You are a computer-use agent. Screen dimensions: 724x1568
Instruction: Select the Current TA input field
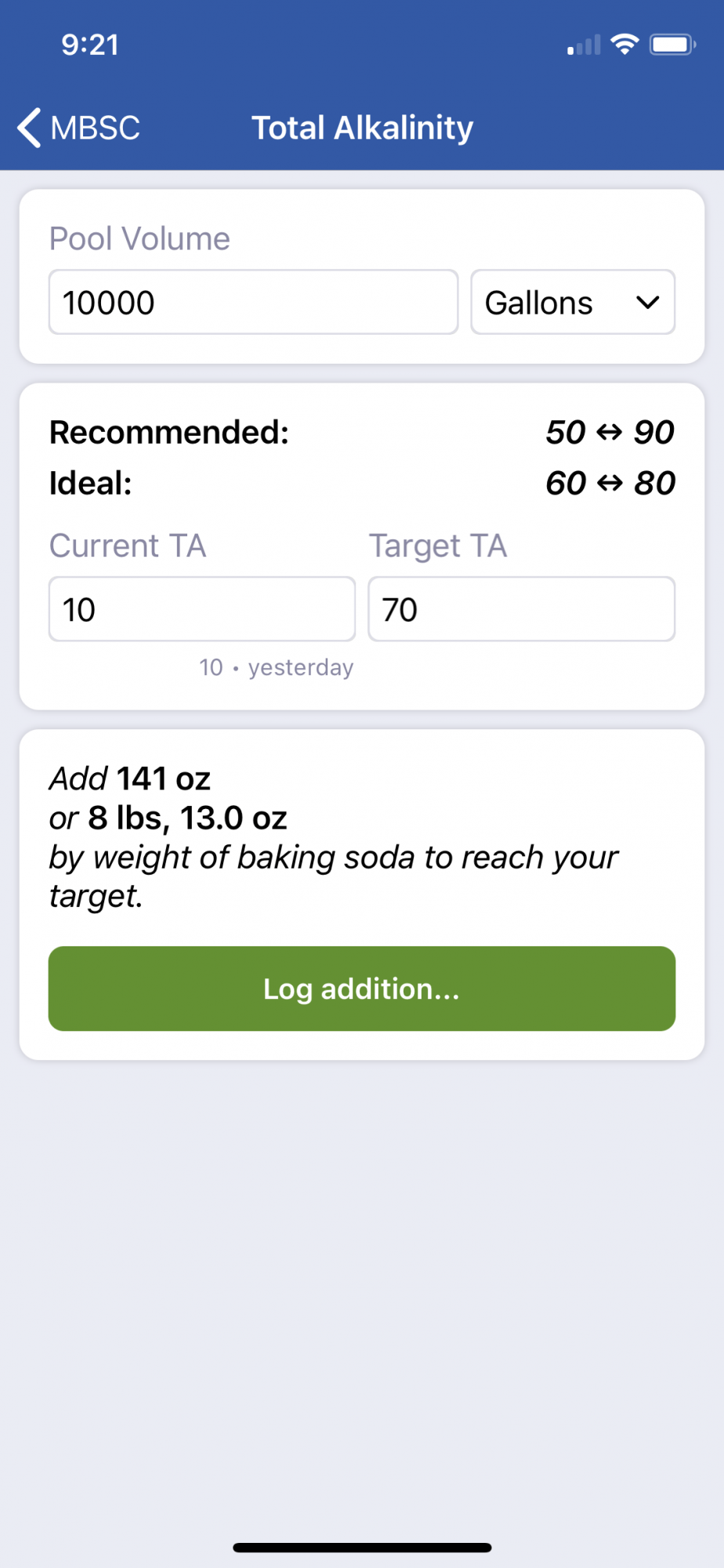pos(202,609)
